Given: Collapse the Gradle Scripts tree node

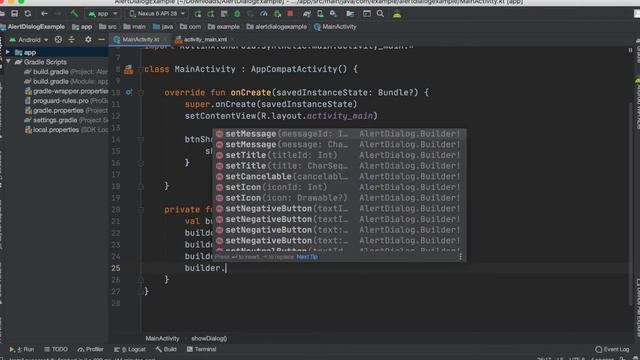Looking at the screenshot, I should [x=8, y=62].
